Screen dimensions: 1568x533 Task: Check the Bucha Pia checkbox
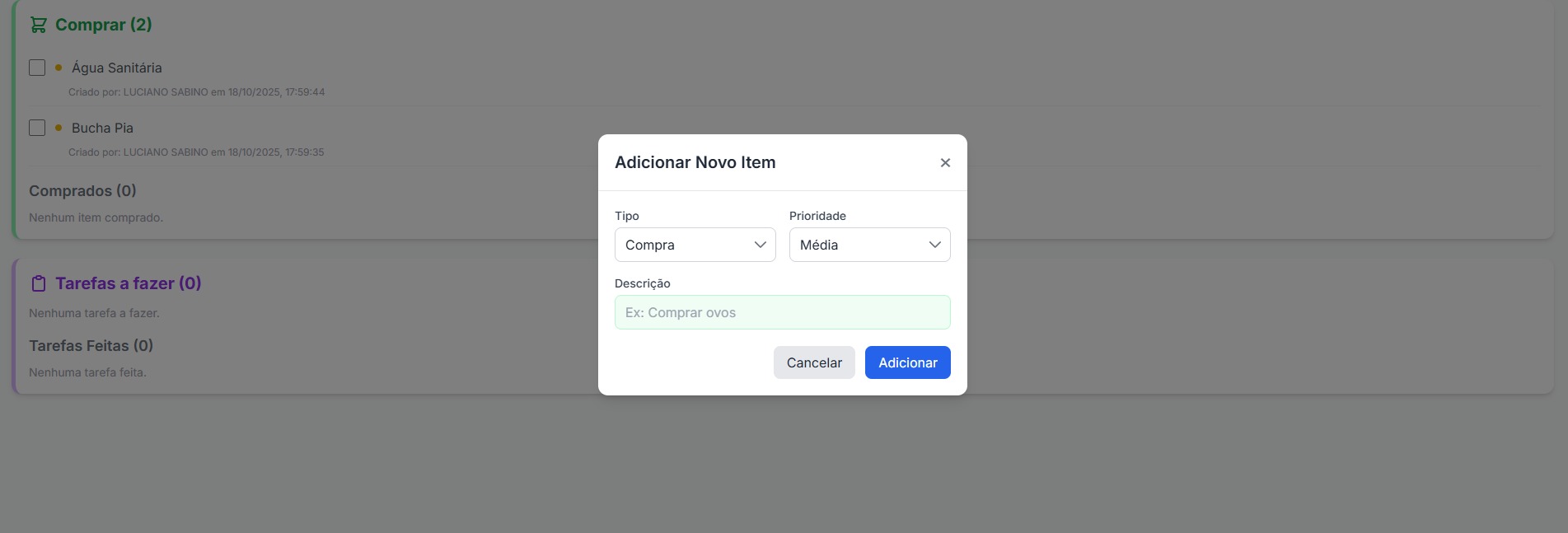(37, 128)
